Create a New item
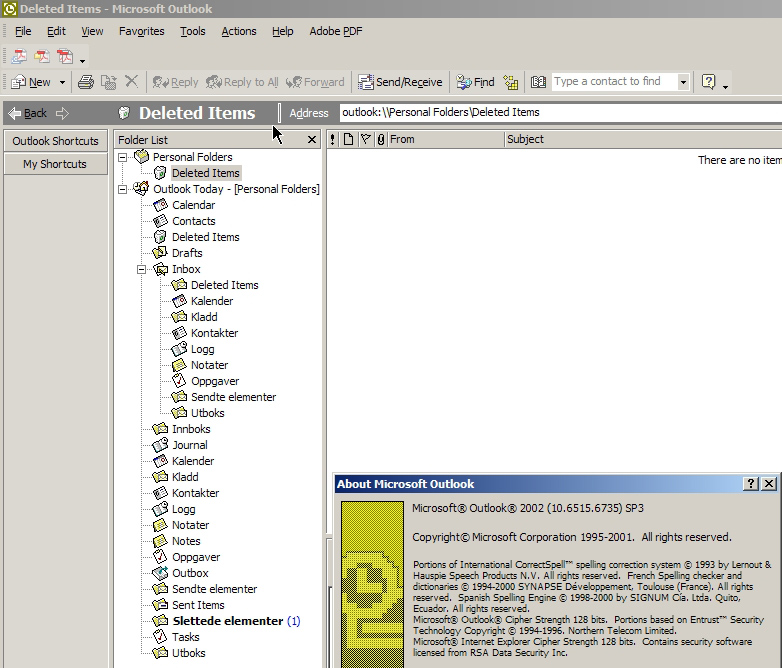782x668 pixels. [x=30, y=82]
